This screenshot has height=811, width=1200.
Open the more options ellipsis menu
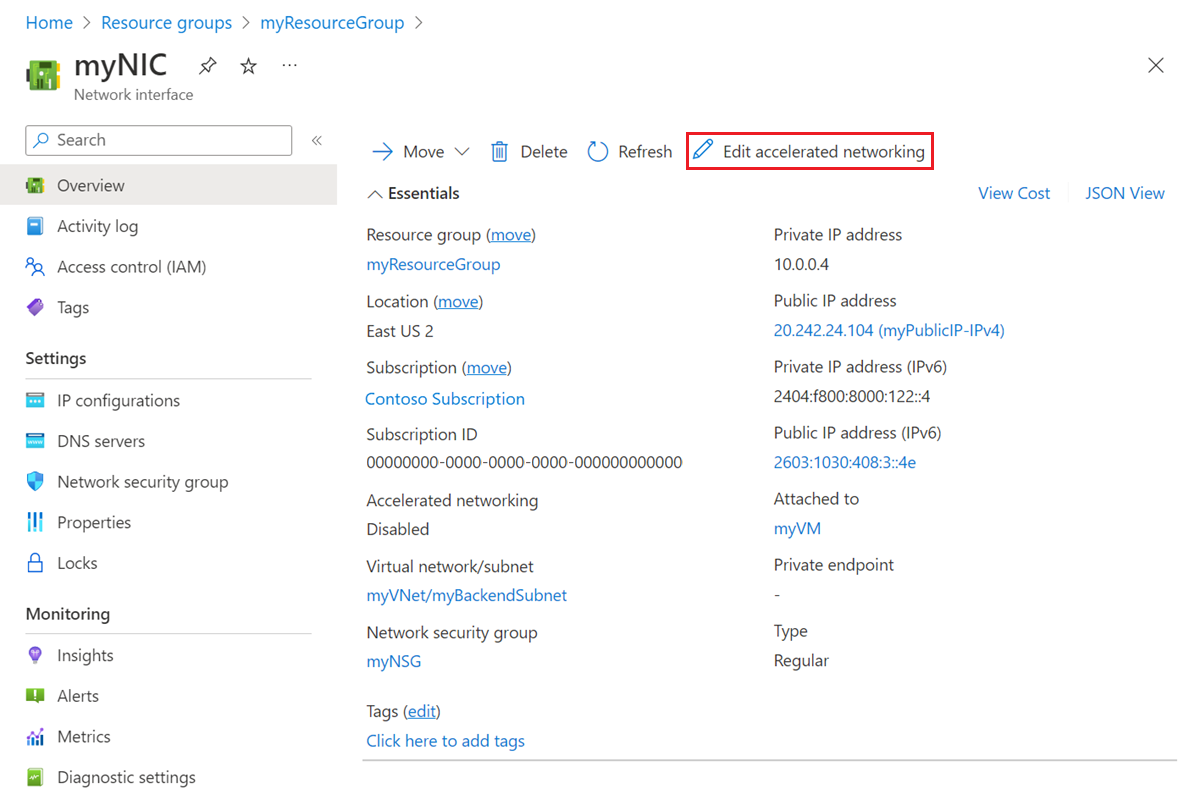coord(289,66)
